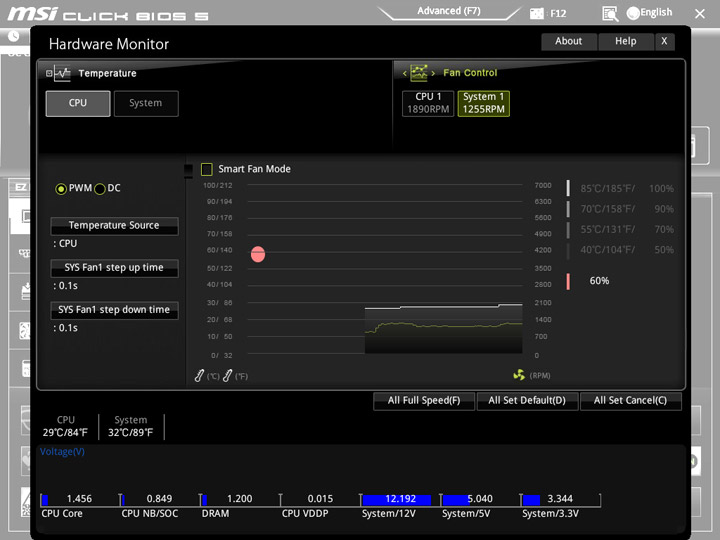This screenshot has height=540, width=720.
Task: Click the 60% fan speed indicator bar
Action: (568, 281)
